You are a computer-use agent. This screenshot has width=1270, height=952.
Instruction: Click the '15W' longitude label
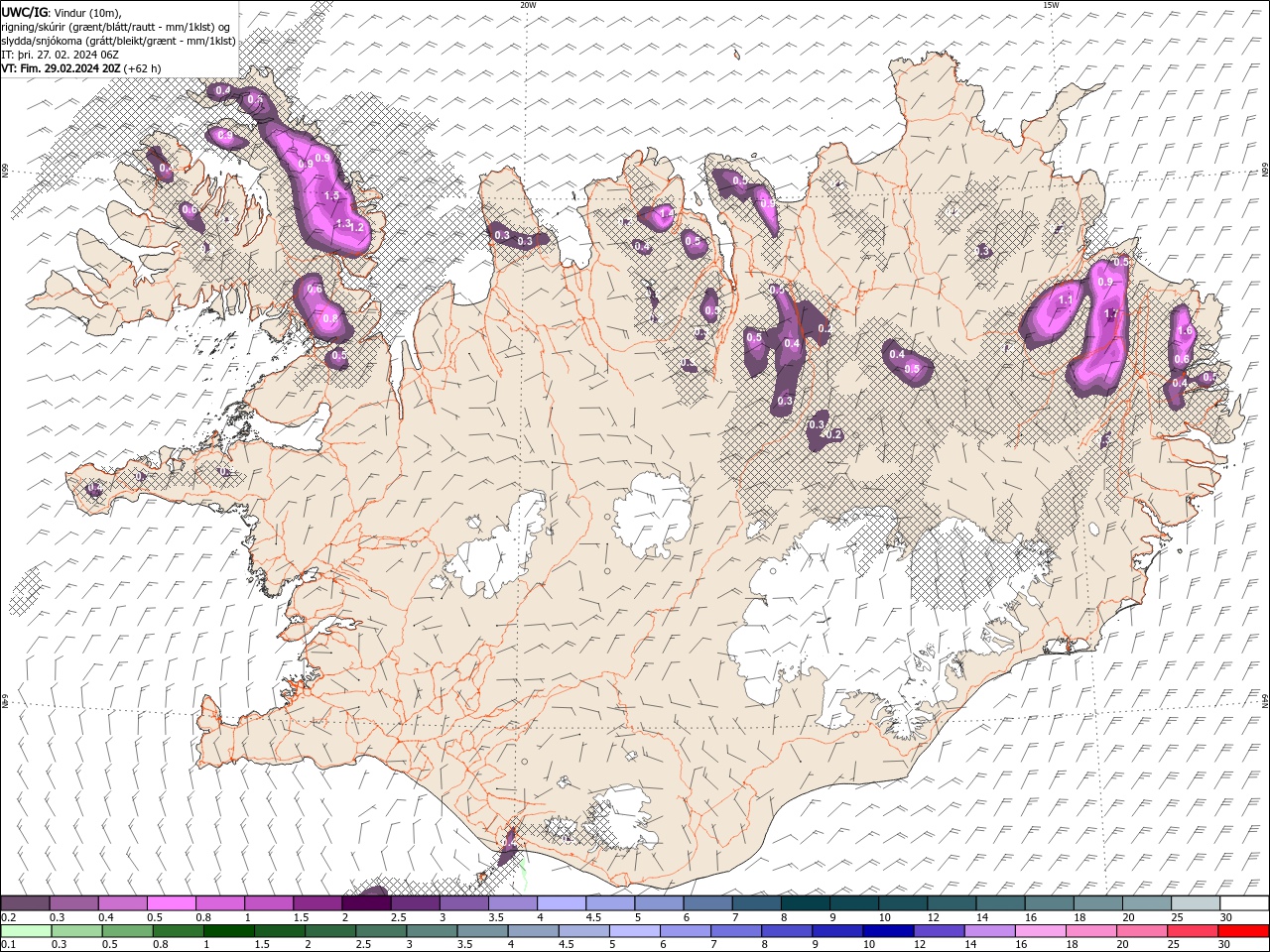pyautogui.click(x=1051, y=5)
